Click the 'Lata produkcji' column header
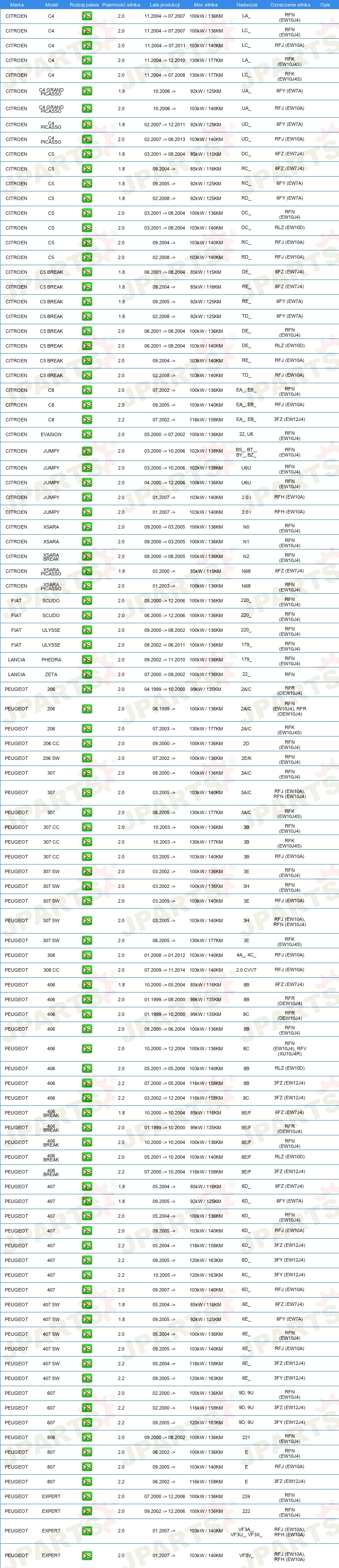The width and height of the screenshot is (339, 1568). [165, 5]
